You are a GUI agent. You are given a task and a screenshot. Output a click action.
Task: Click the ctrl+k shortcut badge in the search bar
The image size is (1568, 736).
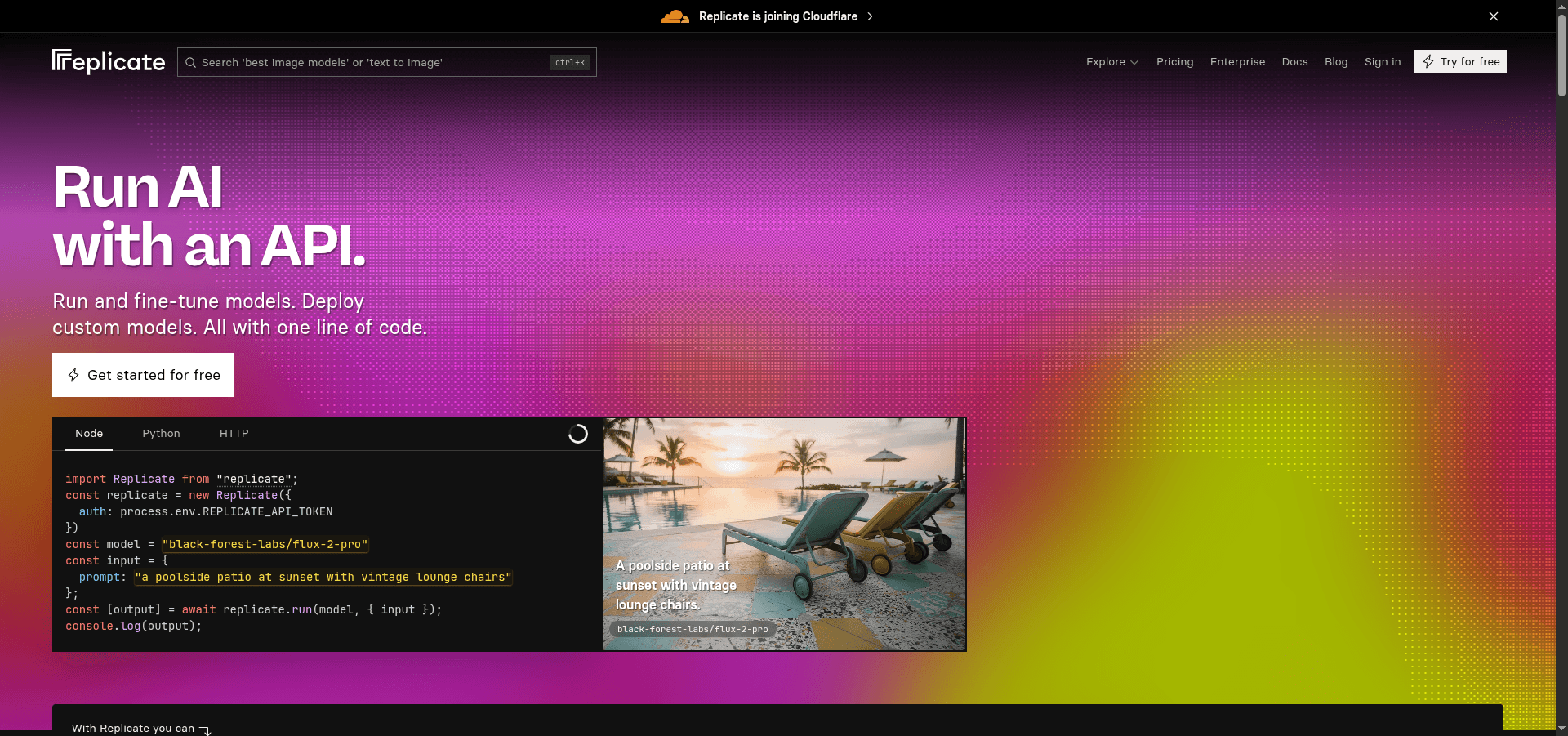pyautogui.click(x=569, y=62)
